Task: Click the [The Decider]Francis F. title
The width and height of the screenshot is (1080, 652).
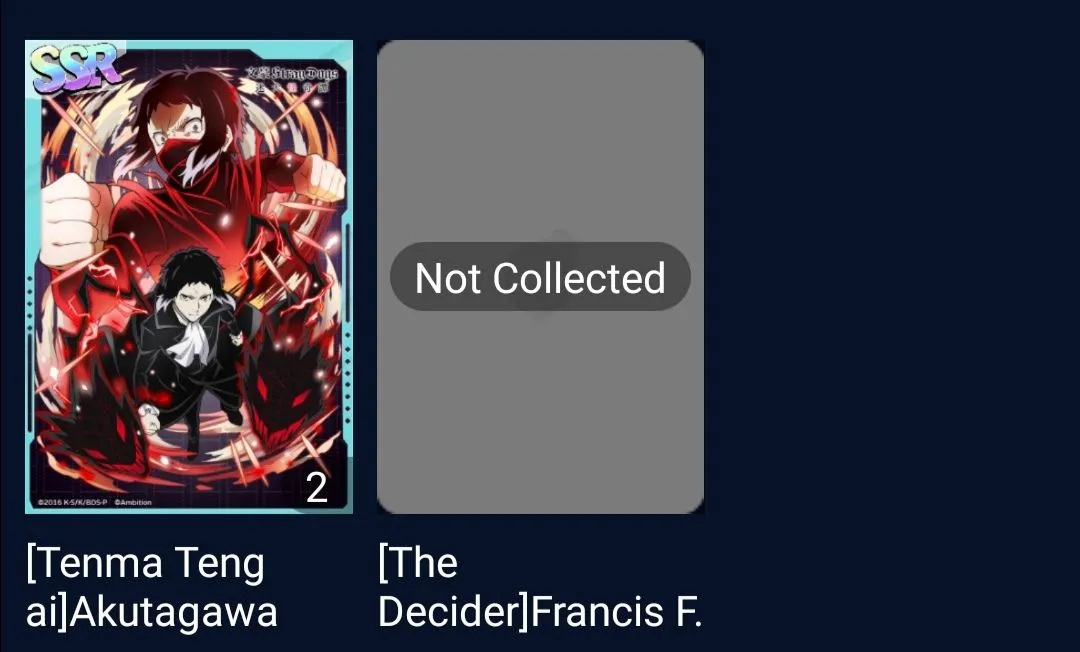Action: point(540,587)
